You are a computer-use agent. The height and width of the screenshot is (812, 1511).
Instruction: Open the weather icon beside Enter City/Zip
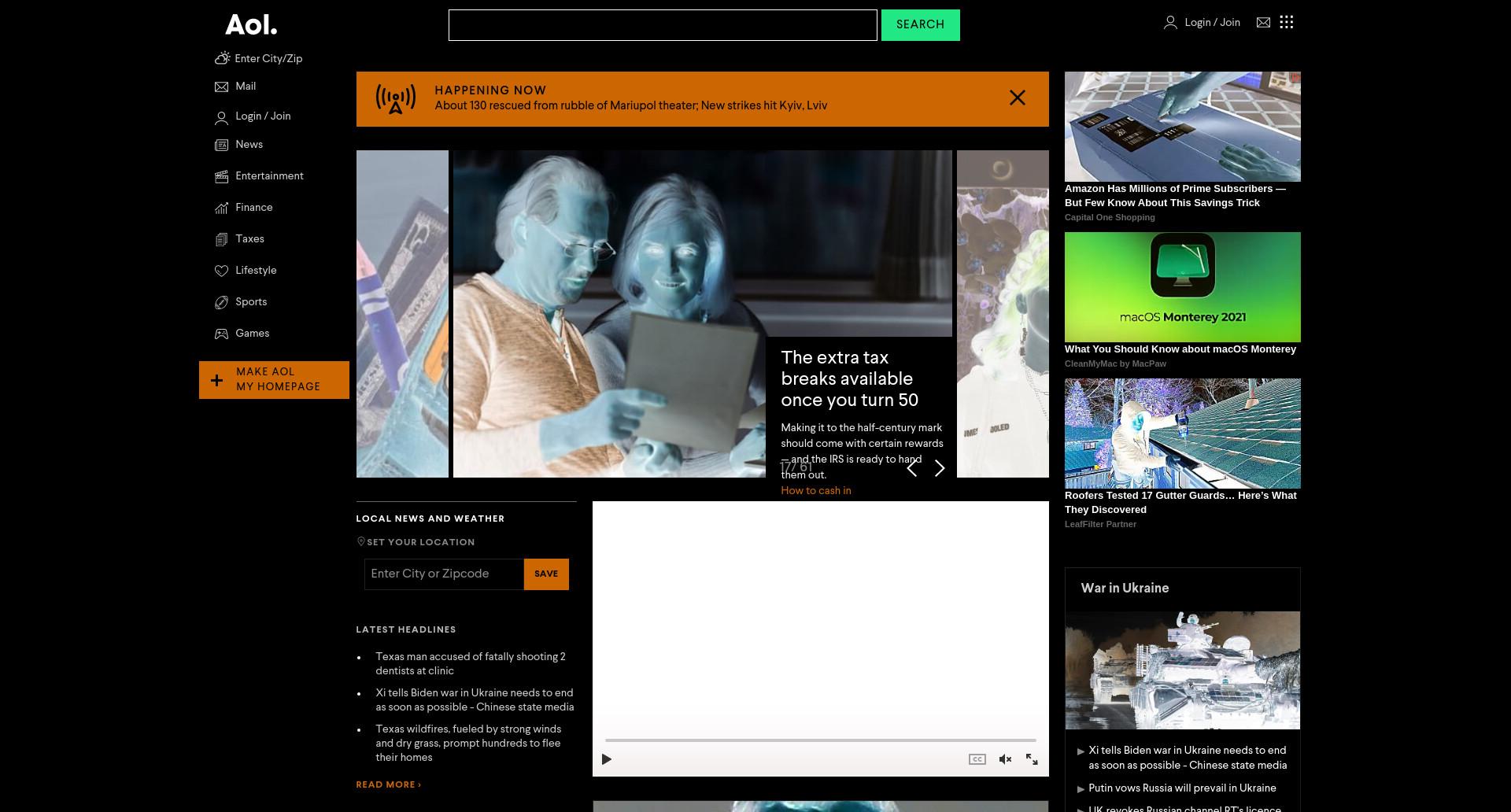pyautogui.click(x=222, y=58)
